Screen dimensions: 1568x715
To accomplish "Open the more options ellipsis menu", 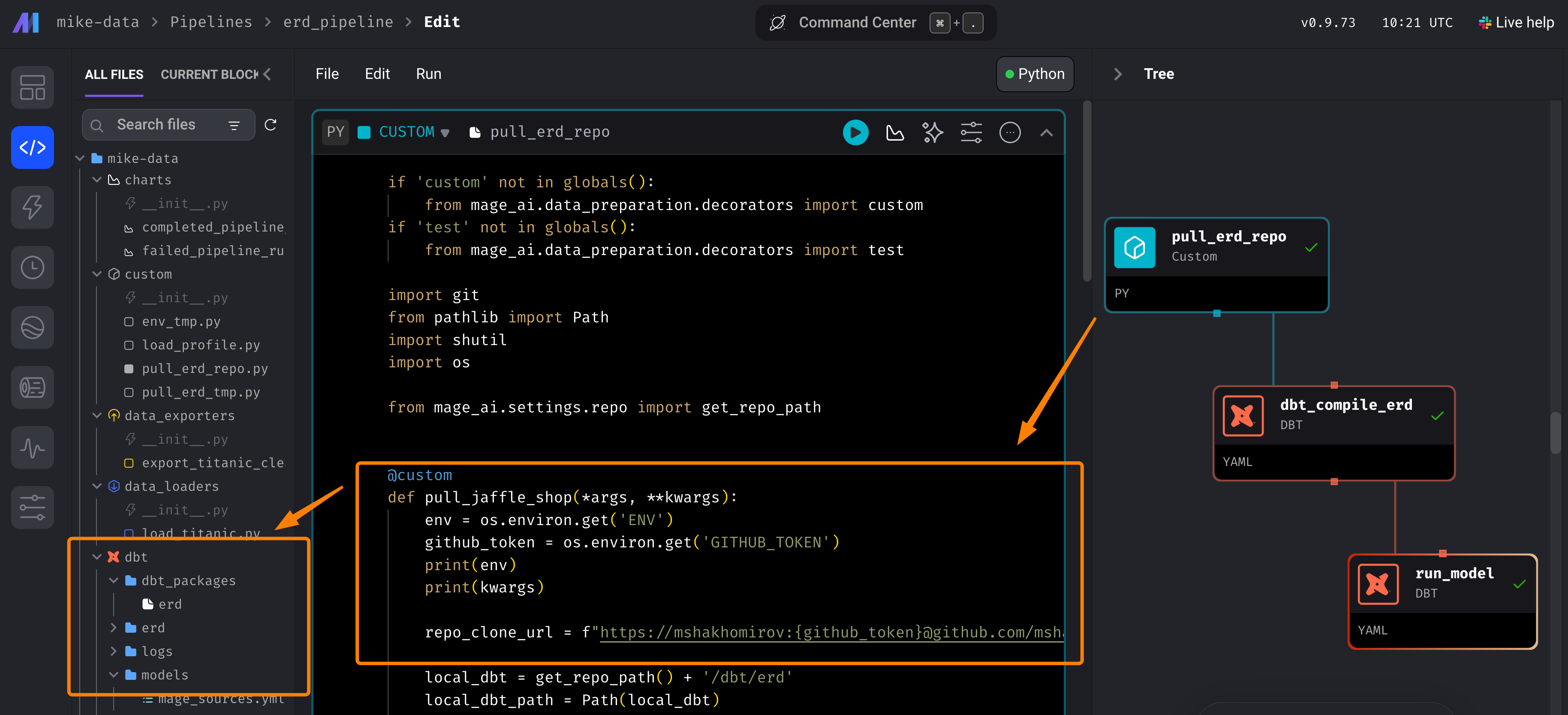I will point(1010,132).
